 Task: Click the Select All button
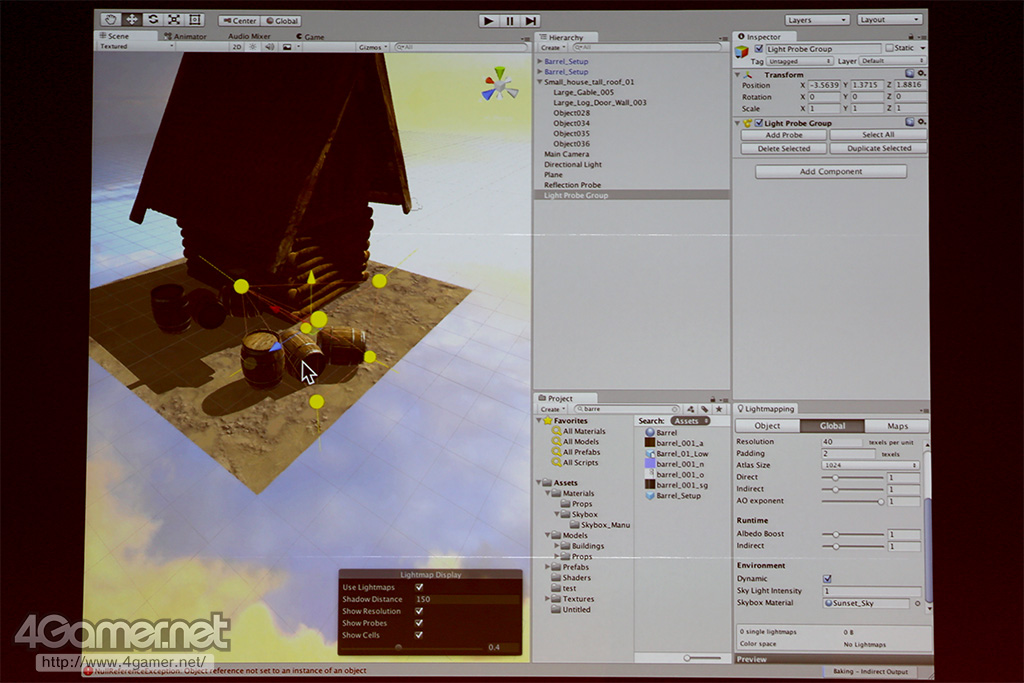[x=878, y=135]
